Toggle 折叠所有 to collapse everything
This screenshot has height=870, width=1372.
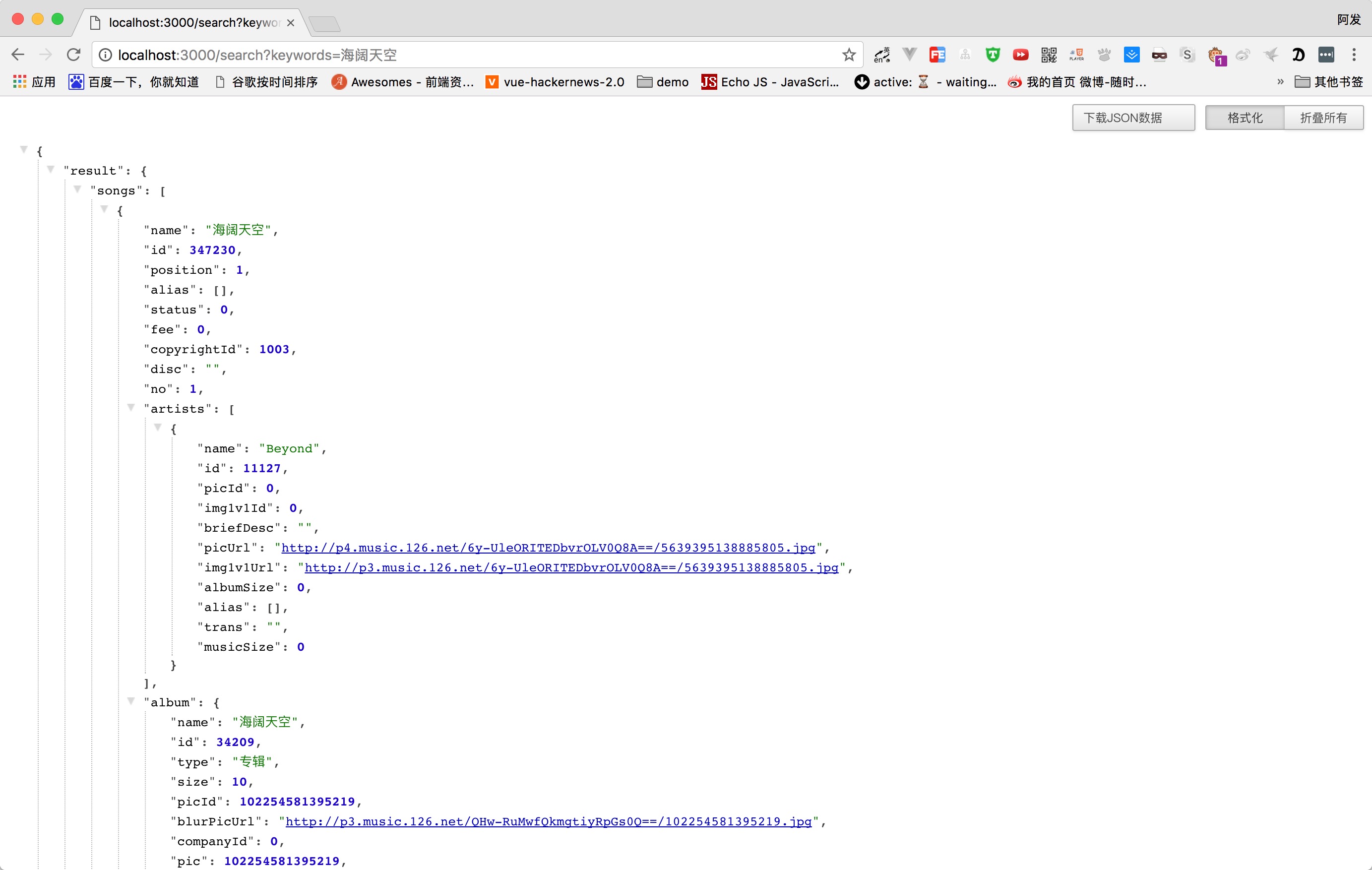[1323, 118]
